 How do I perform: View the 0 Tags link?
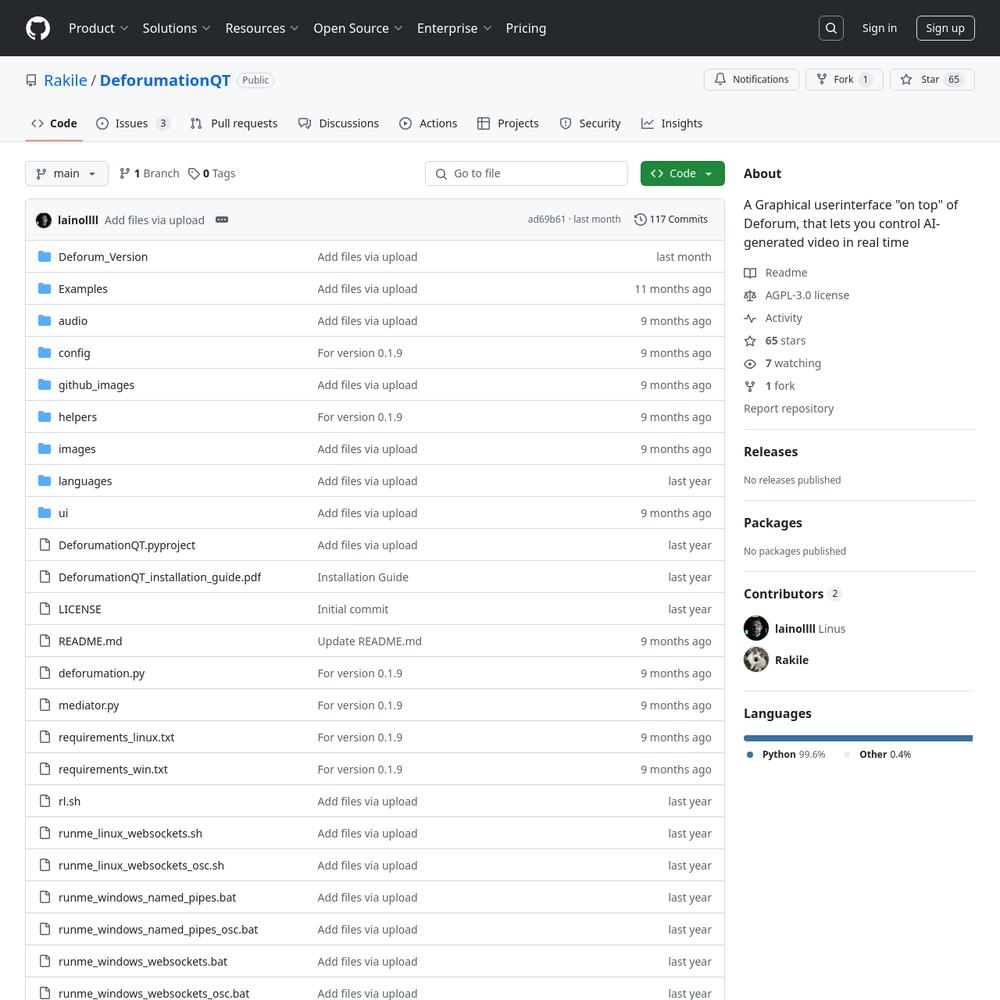point(212,173)
